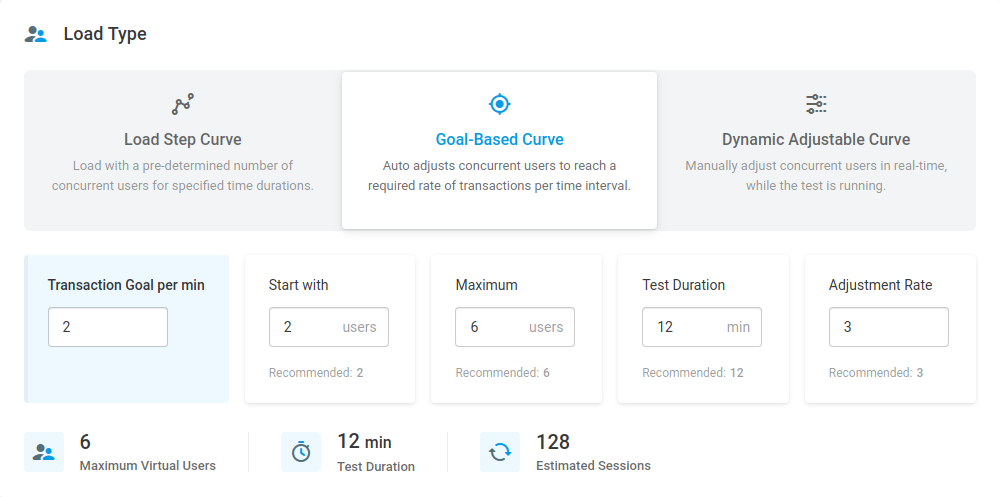Image resolution: width=999 pixels, height=497 pixels.
Task: Click the Load Type users icon
Action: point(36,34)
